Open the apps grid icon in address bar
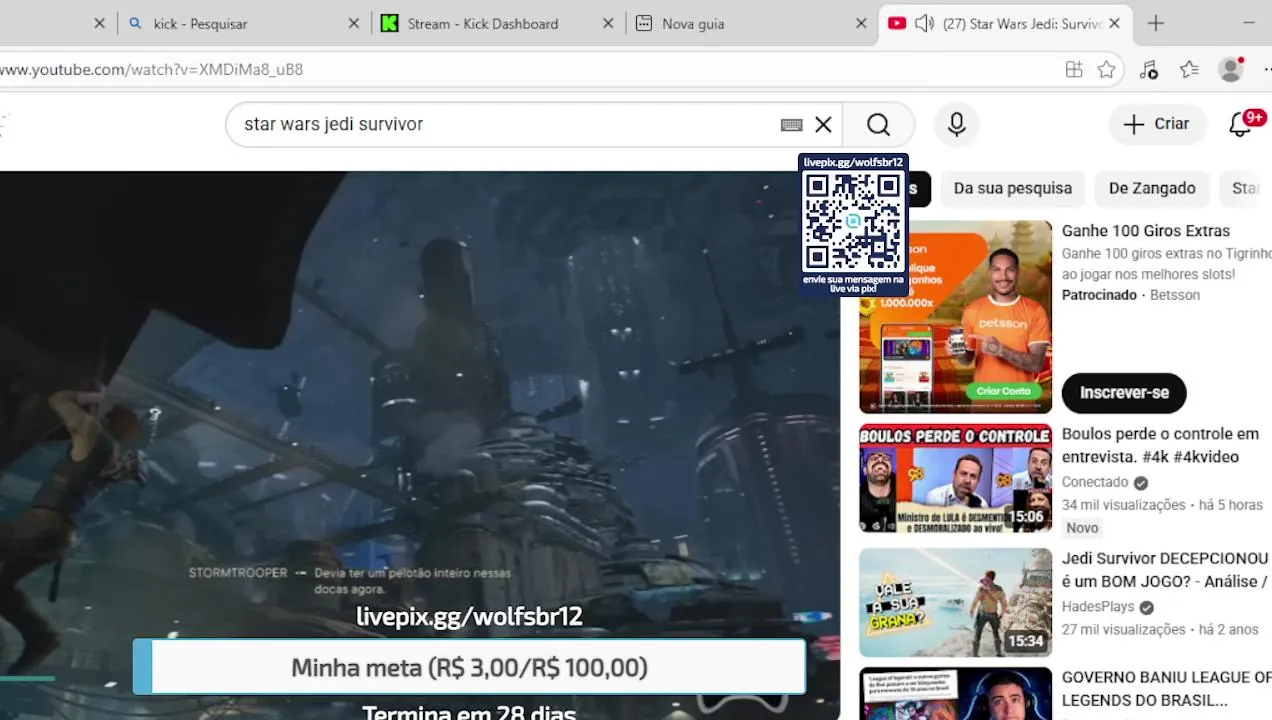Image resolution: width=1272 pixels, height=720 pixels. click(1074, 69)
